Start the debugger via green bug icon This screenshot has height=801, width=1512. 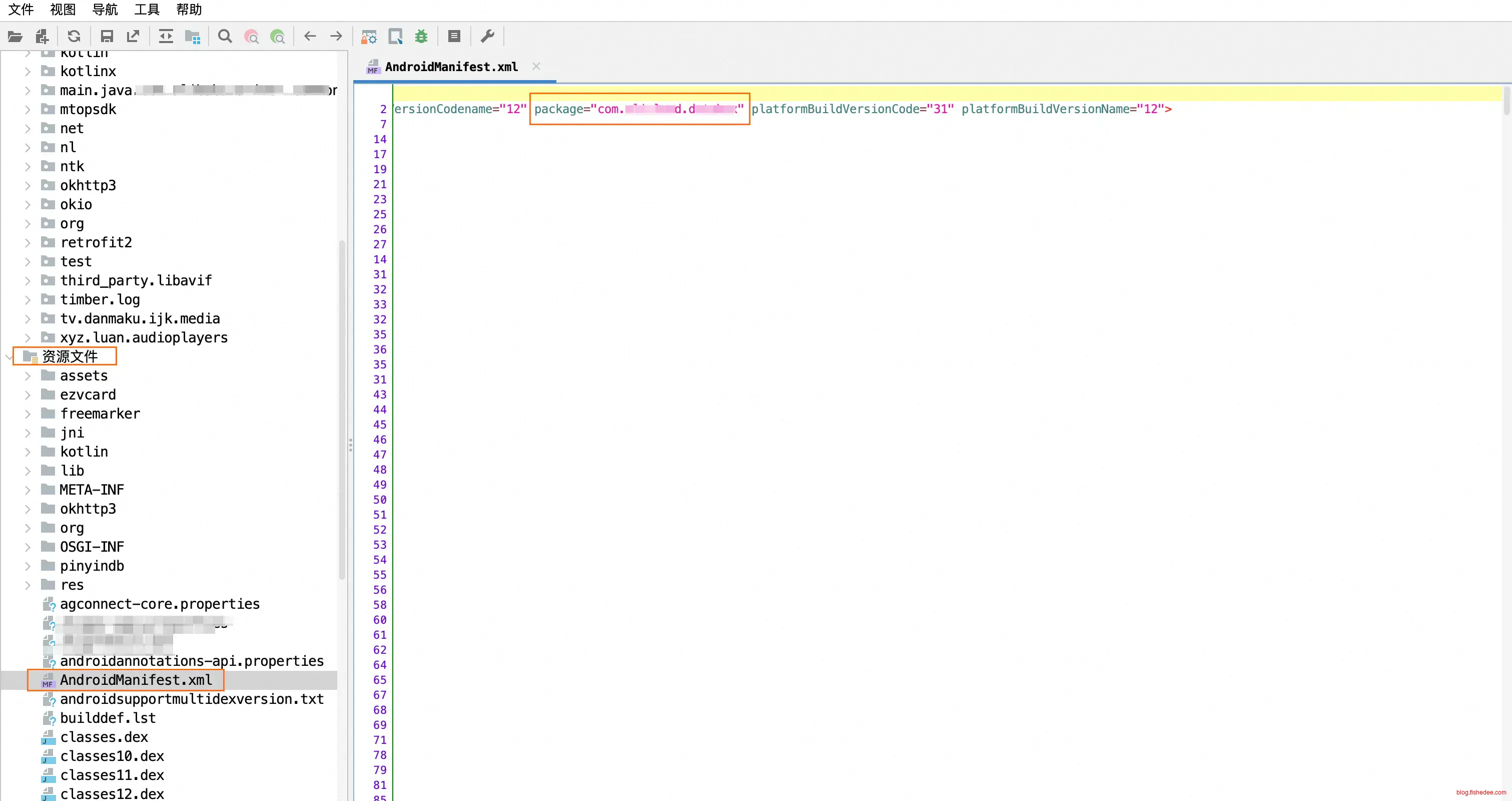click(x=421, y=37)
